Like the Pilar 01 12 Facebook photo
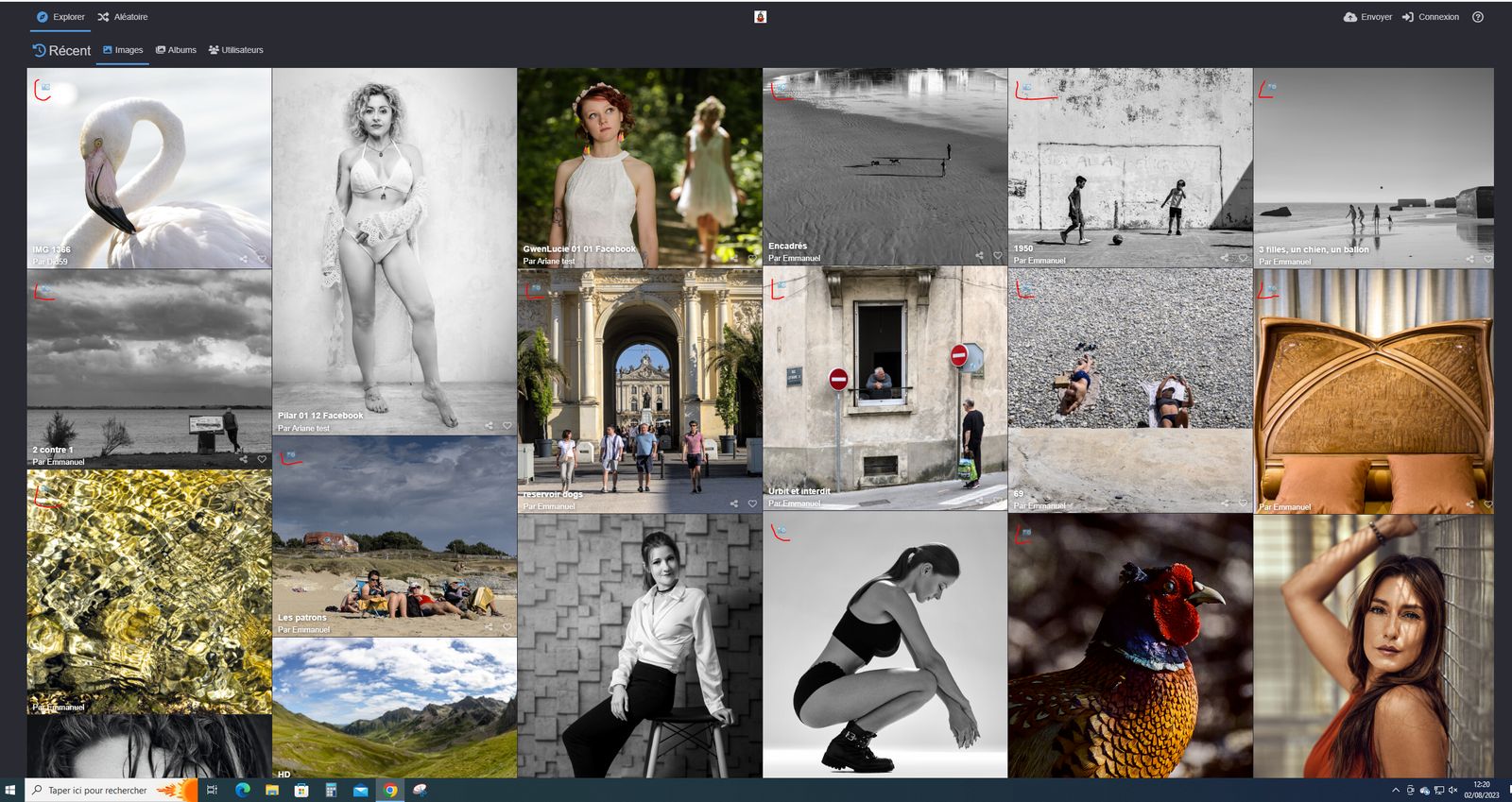 (507, 425)
